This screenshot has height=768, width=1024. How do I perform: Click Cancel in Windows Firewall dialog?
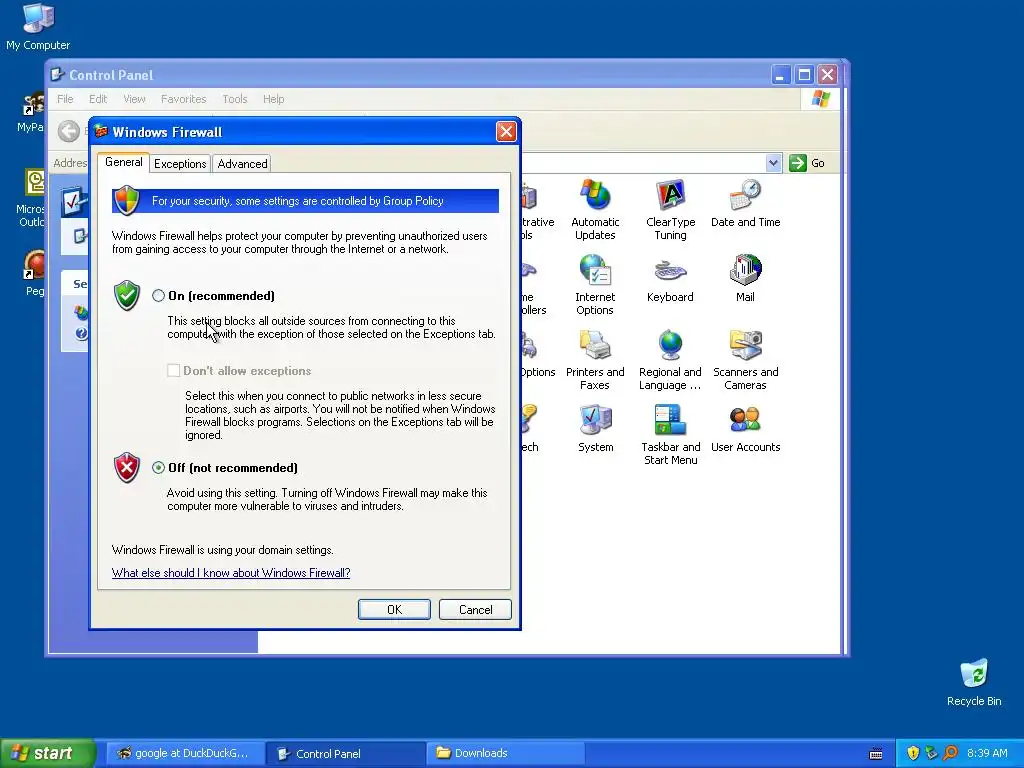pos(475,609)
